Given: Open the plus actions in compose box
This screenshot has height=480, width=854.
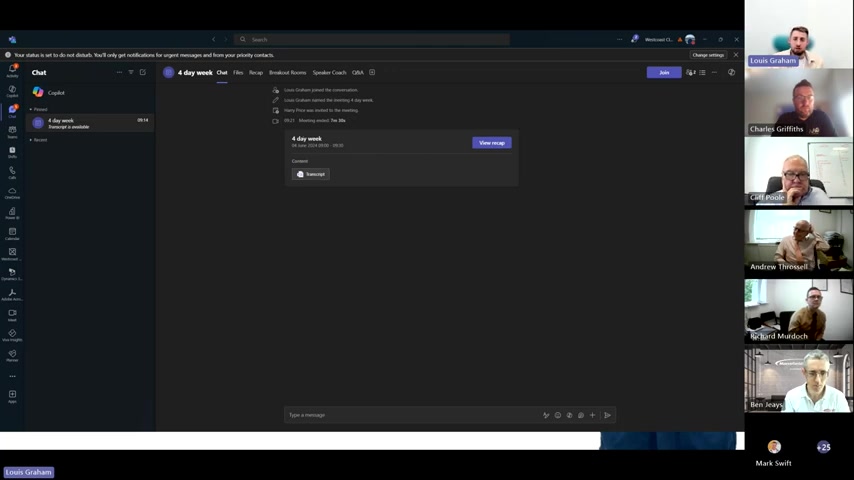Looking at the screenshot, I should click(x=593, y=415).
